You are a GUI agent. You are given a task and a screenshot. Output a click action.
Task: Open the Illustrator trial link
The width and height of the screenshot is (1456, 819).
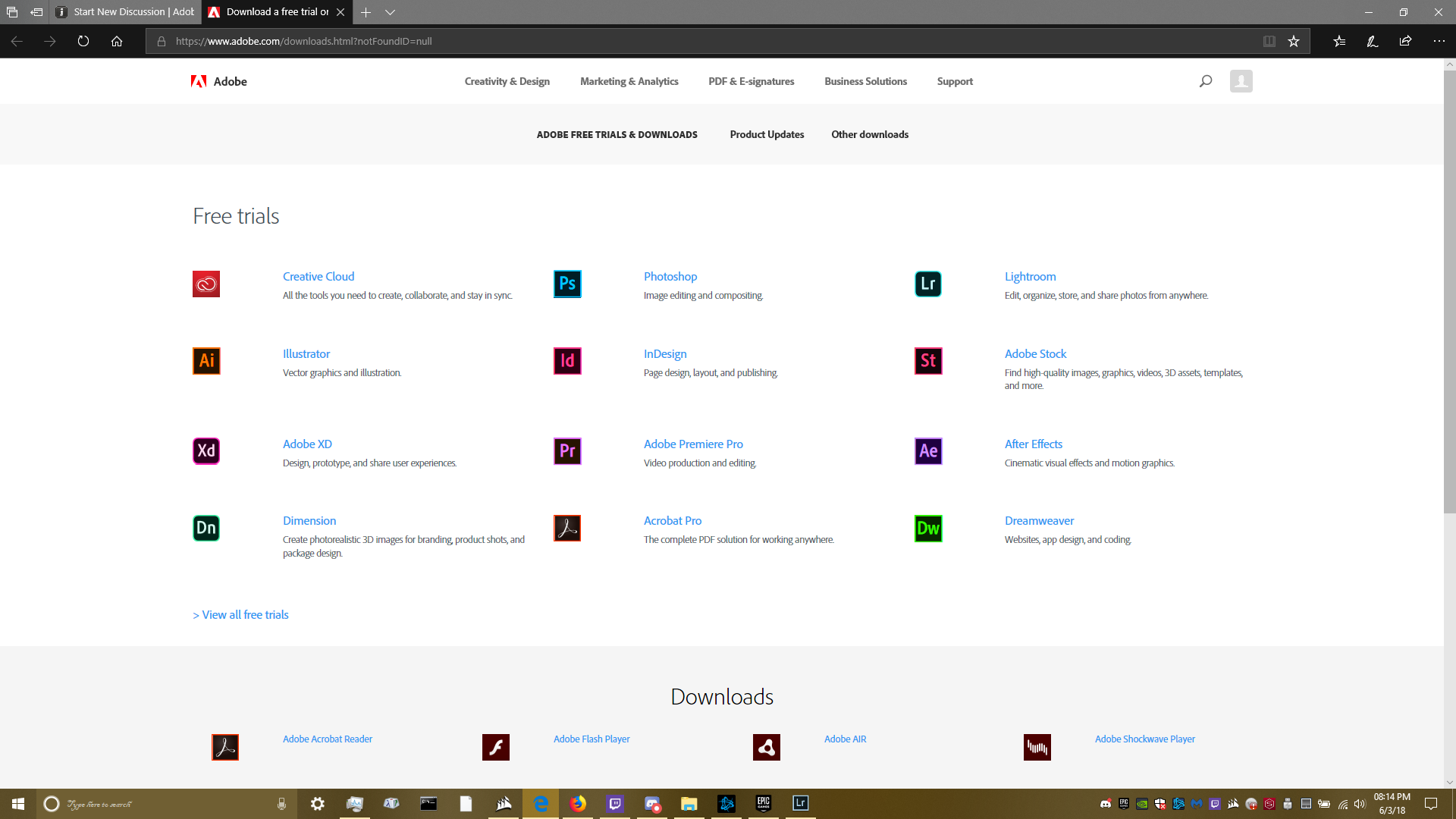coord(306,354)
